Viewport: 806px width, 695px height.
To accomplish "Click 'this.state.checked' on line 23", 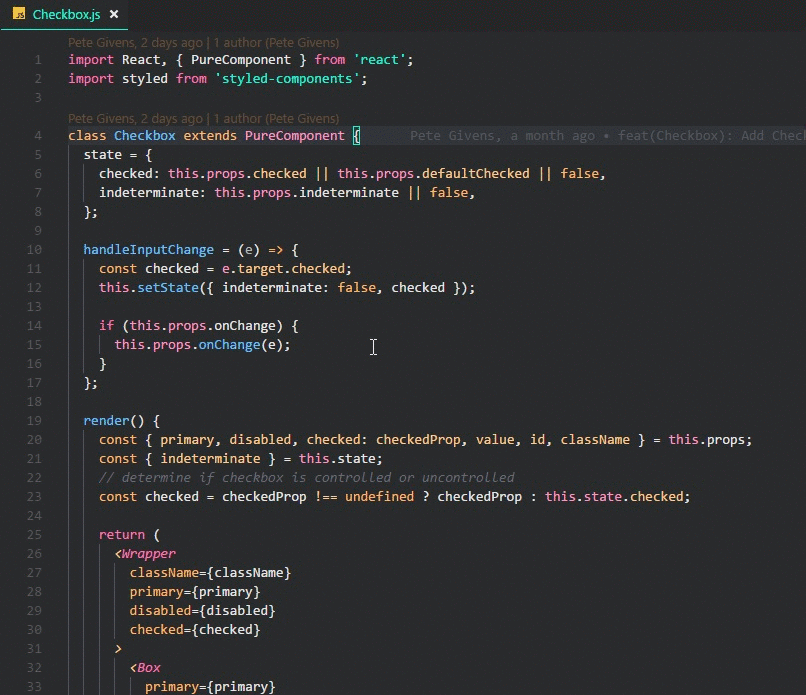I will tap(614, 497).
